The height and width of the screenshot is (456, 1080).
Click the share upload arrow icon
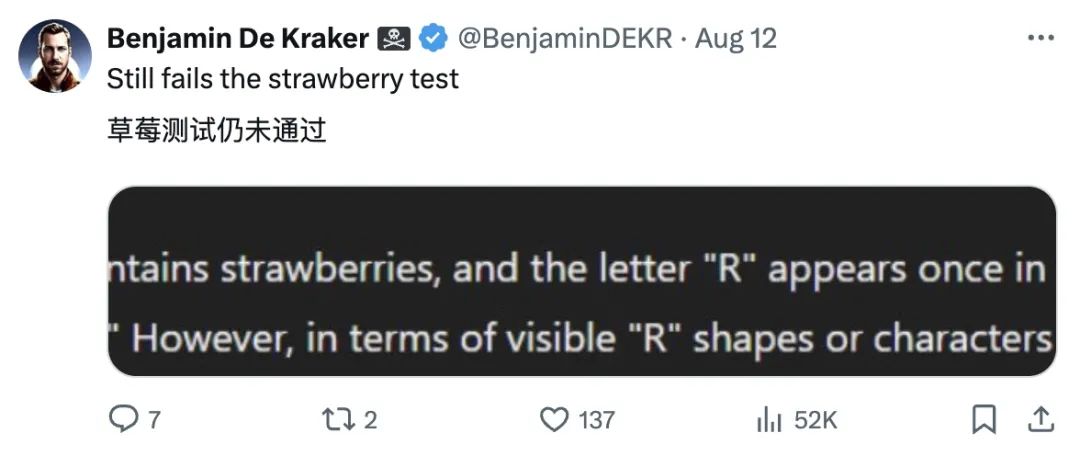tap(1040, 418)
